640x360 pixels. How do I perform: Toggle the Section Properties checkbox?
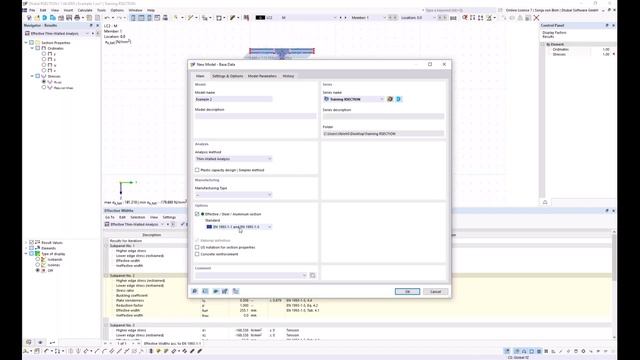[31, 42]
